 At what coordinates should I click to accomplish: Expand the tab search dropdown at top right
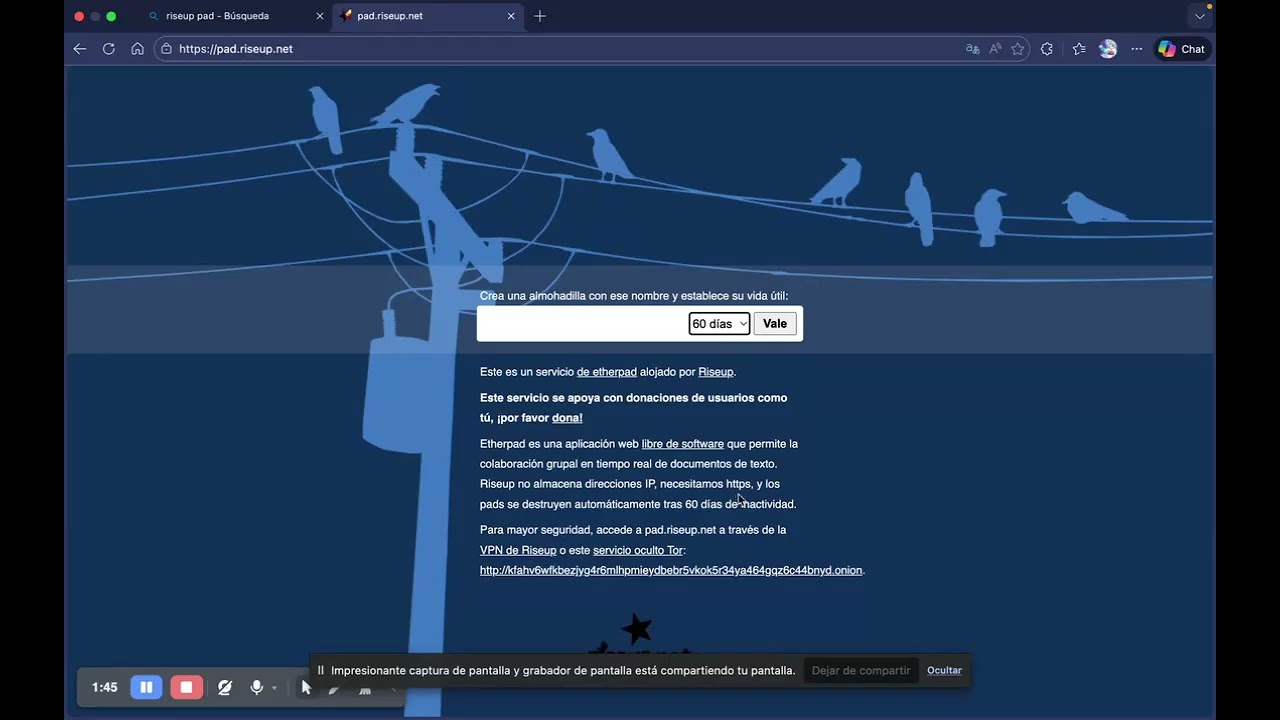tap(1200, 16)
